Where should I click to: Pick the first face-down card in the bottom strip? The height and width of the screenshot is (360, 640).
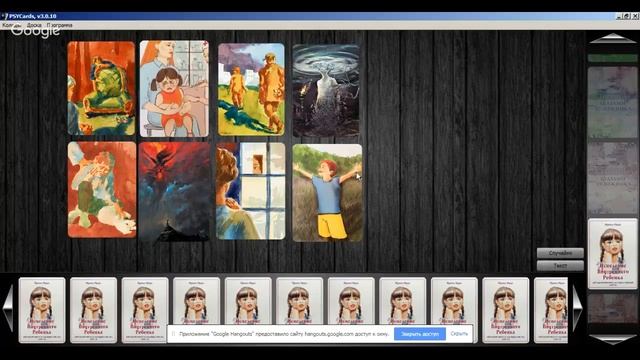[x=42, y=310]
